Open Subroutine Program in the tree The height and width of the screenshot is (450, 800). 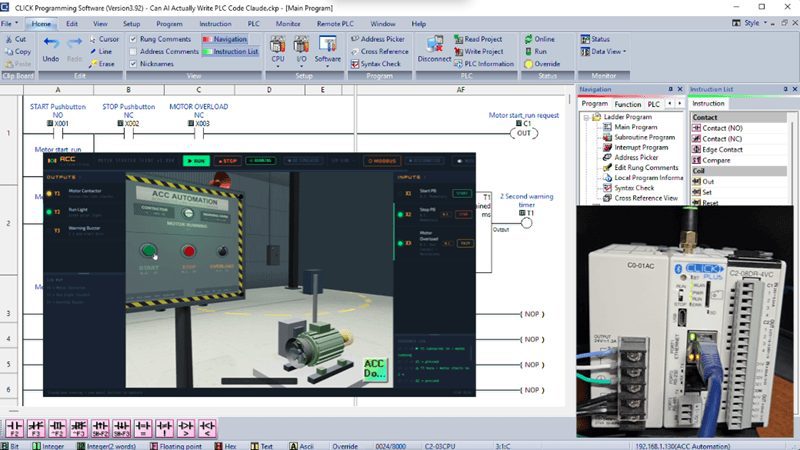coord(639,137)
